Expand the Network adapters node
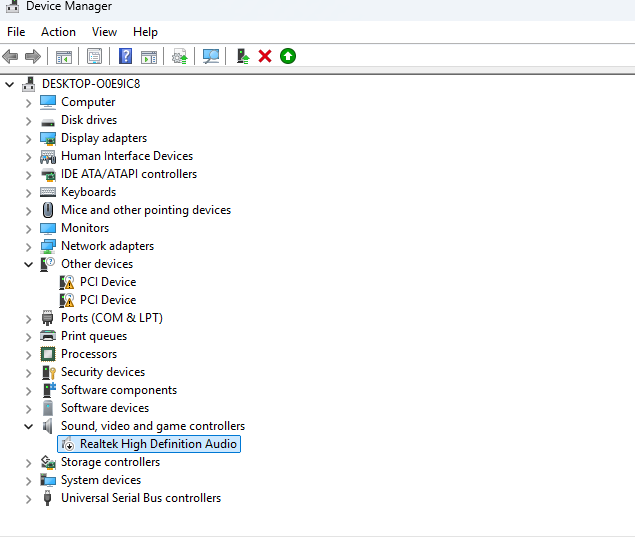This screenshot has width=635, height=538. (x=29, y=246)
